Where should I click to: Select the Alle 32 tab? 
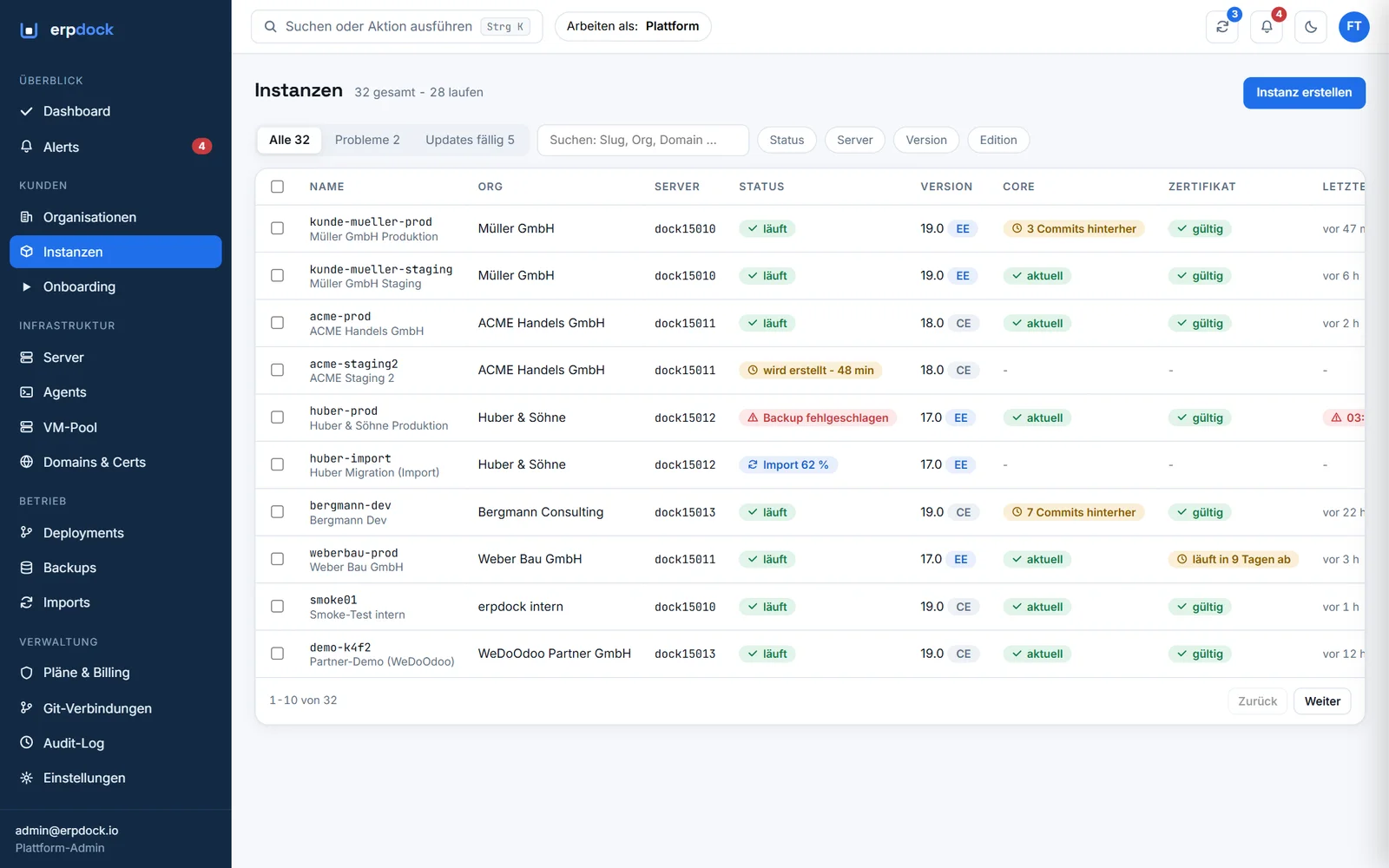click(x=289, y=140)
